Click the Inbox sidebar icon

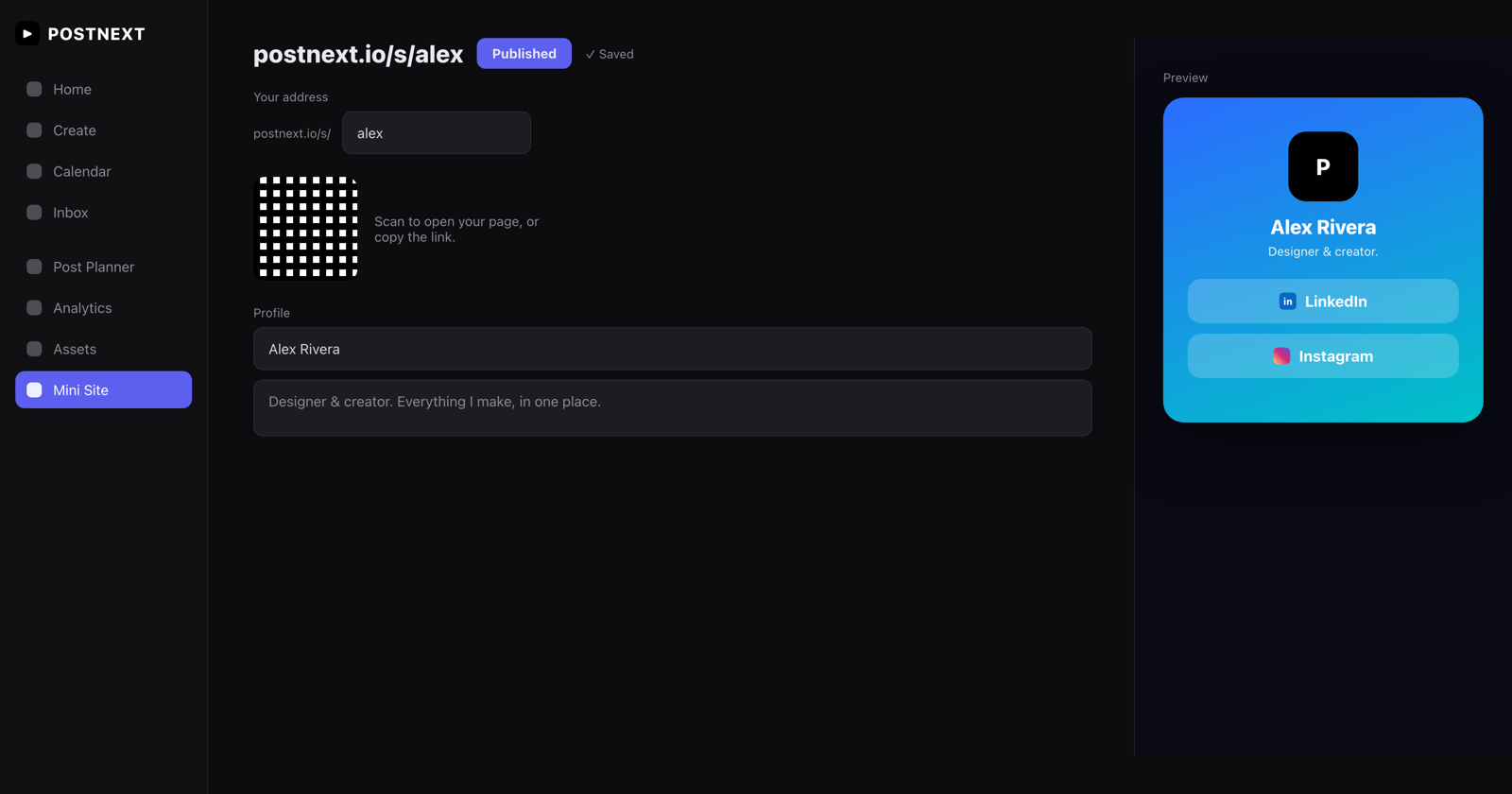(x=34, y=213)
